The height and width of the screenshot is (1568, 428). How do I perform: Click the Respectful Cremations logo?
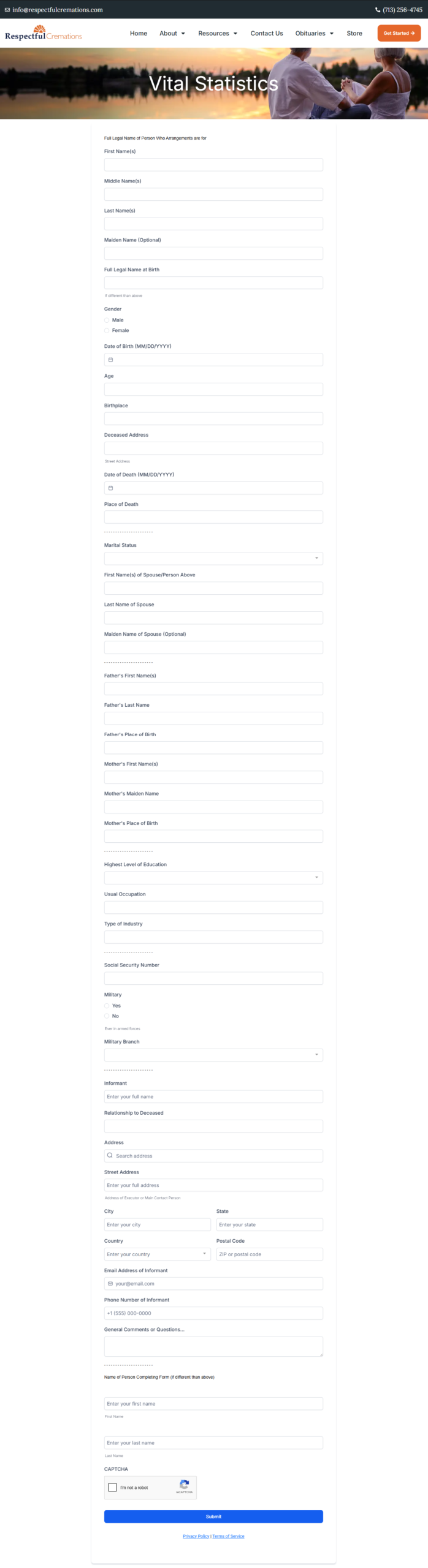[44, 33]
